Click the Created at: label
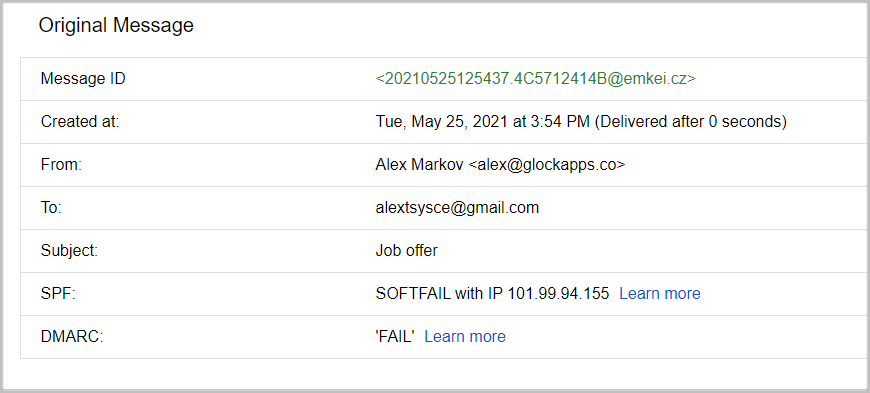 pyautogui.click(x=80, y=122)
